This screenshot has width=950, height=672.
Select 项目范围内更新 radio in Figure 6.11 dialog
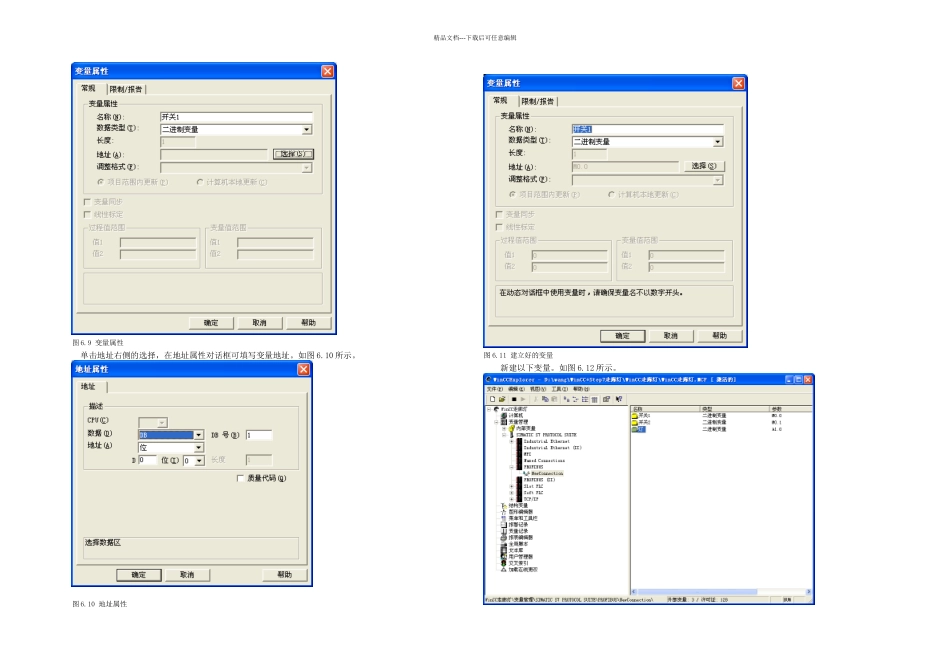tap(513, 195)
